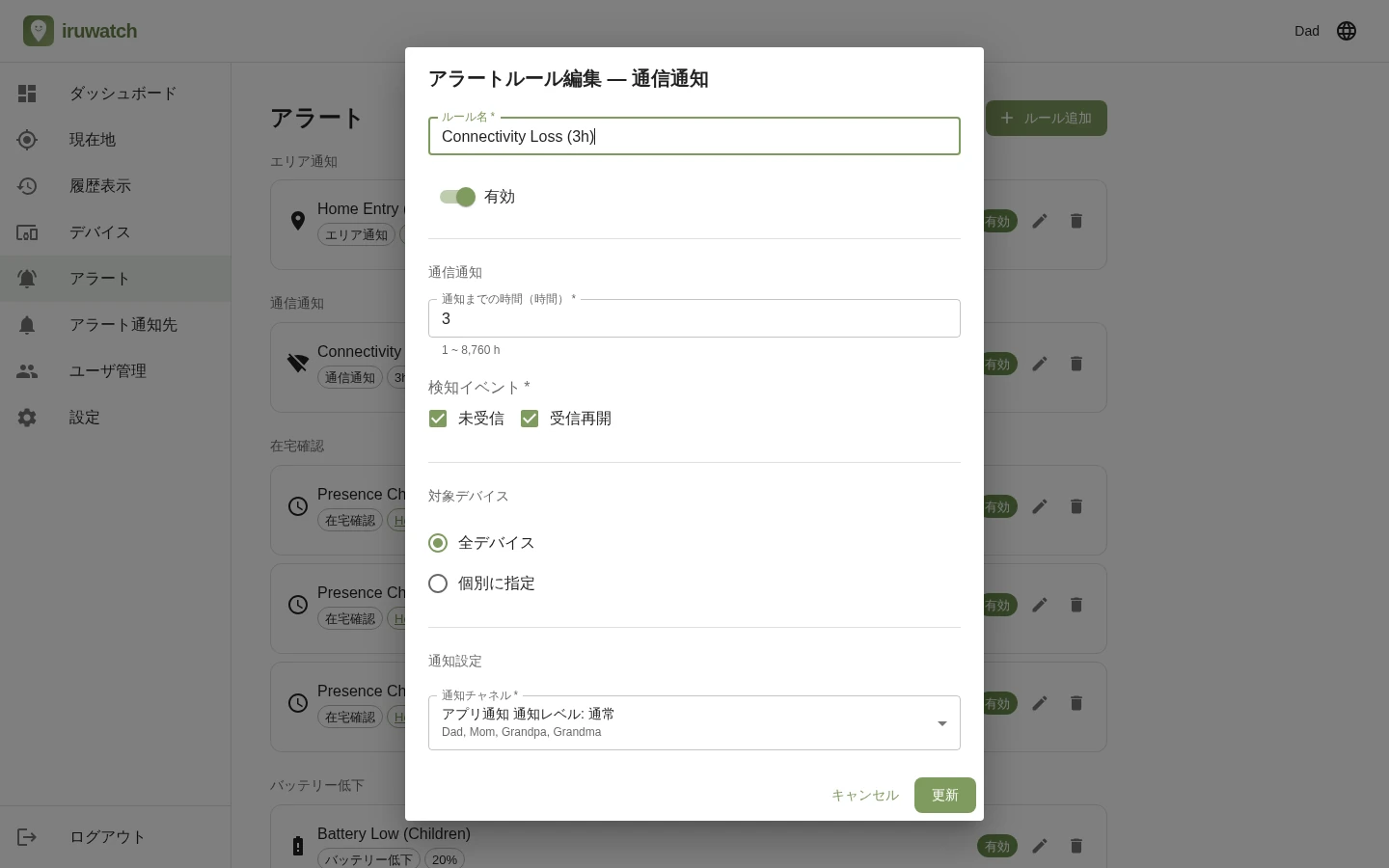Edit the Home Entry rule pencil icon
The image size is (1389, 868).
pos(1040,221)
